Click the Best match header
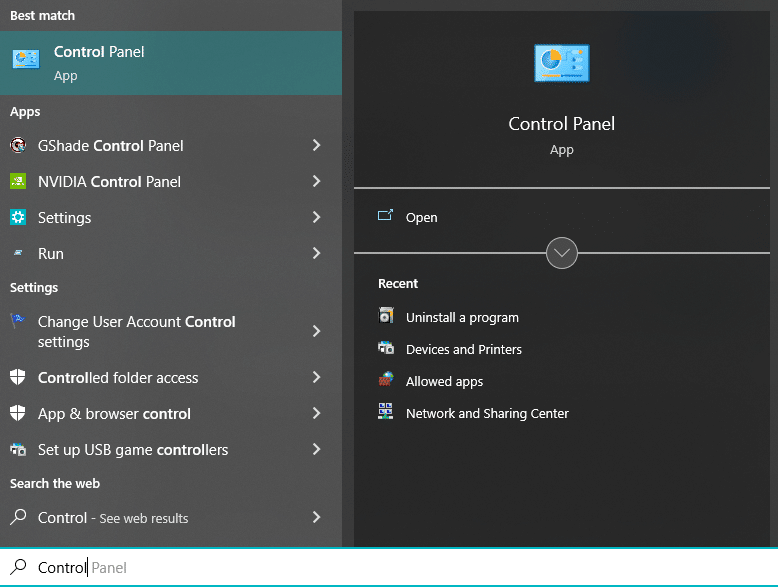The width and height of the screenshot is (778, 587). click(x=42, y=15)
